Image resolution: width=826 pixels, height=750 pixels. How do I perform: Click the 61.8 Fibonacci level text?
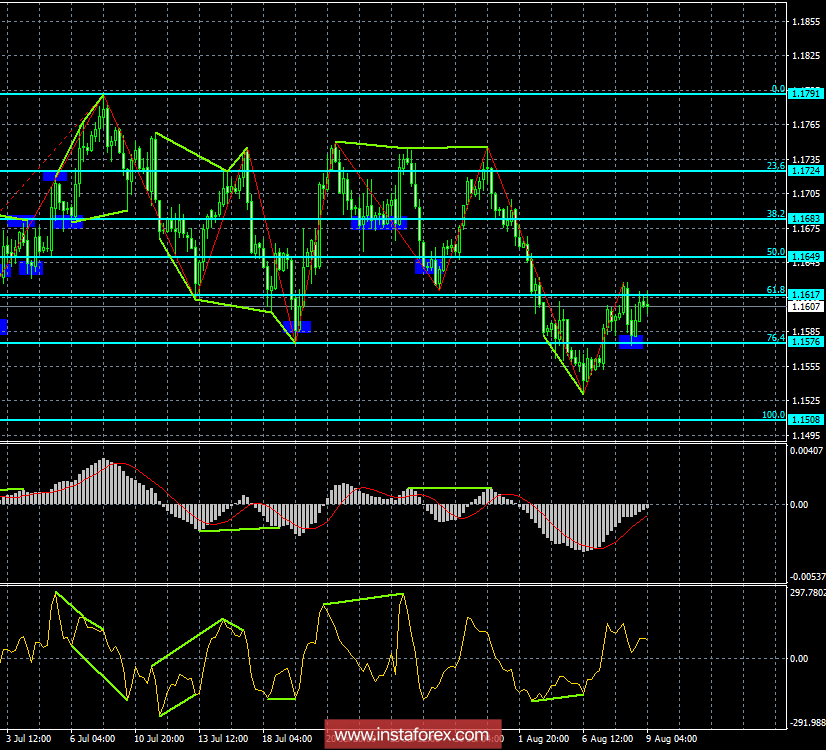click(775, 290)
